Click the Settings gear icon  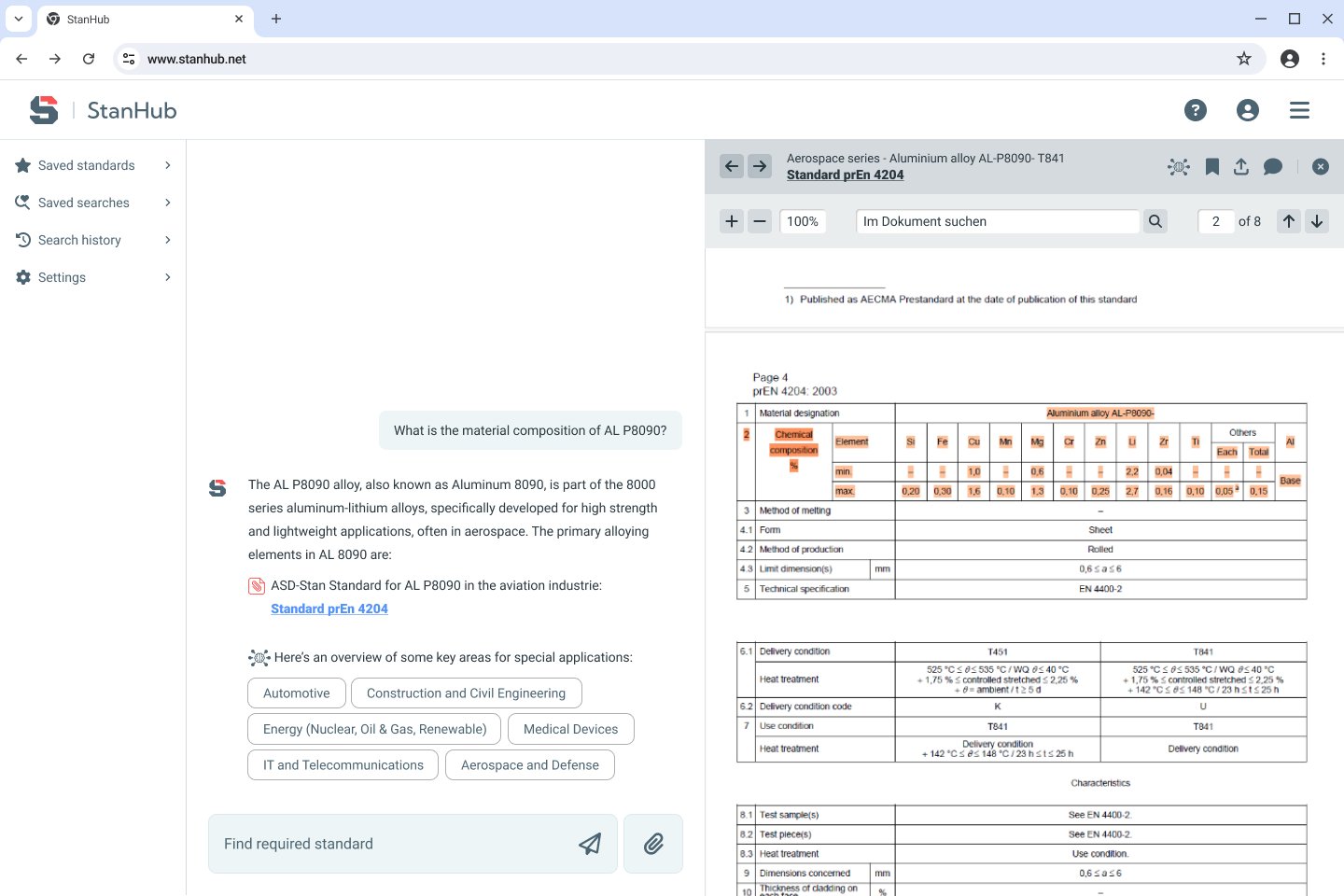pos(23,277)
